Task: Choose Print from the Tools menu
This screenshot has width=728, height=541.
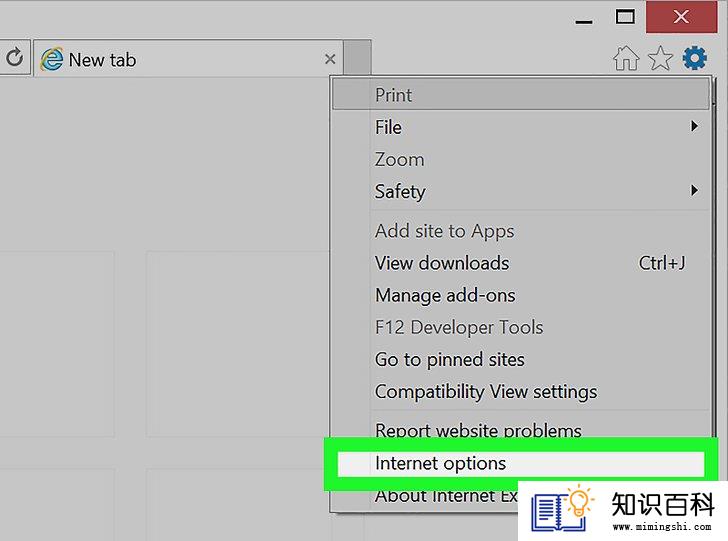Action: tap(521, 95)
